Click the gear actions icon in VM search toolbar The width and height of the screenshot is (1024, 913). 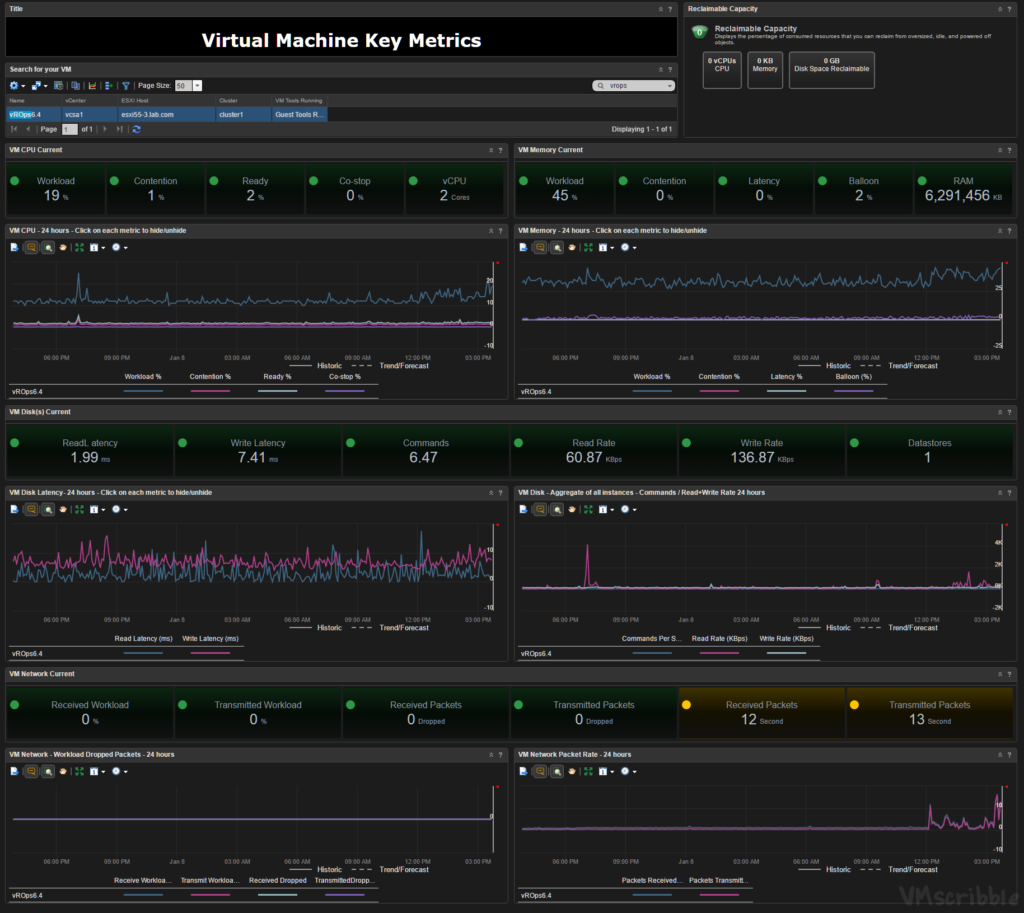[x=15, y=86]
